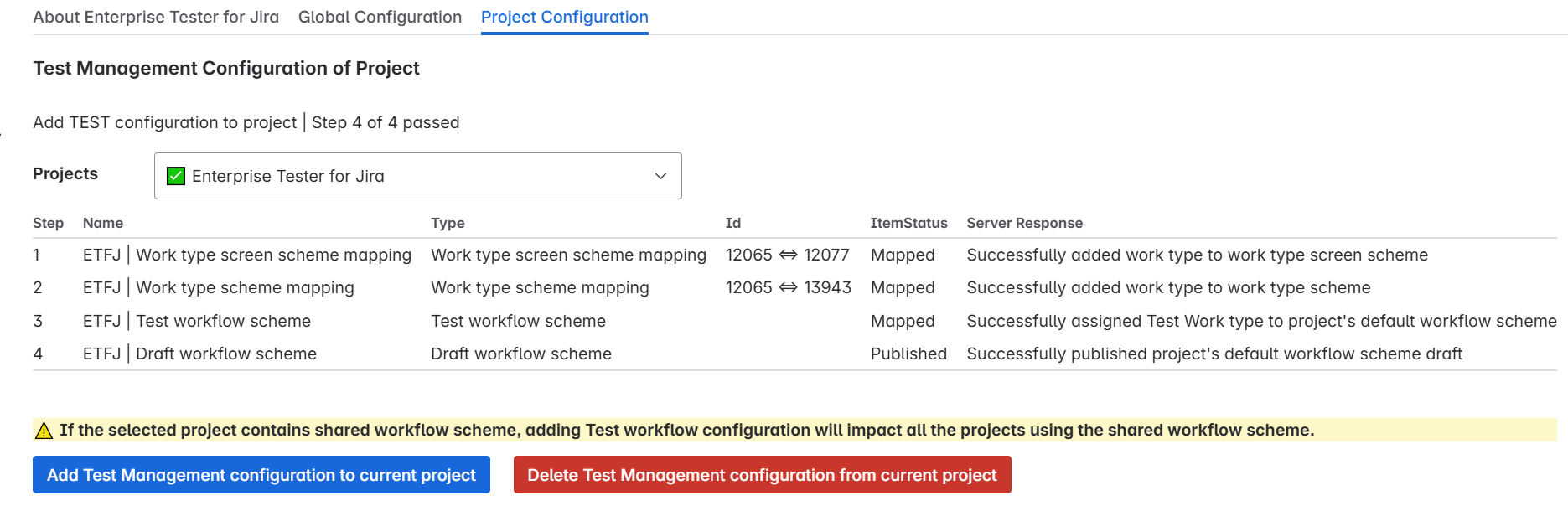Screen dimensions: 1568x511
Task: Click the green checkmark icon in Projects dropdown
Action: pos(176,176)
